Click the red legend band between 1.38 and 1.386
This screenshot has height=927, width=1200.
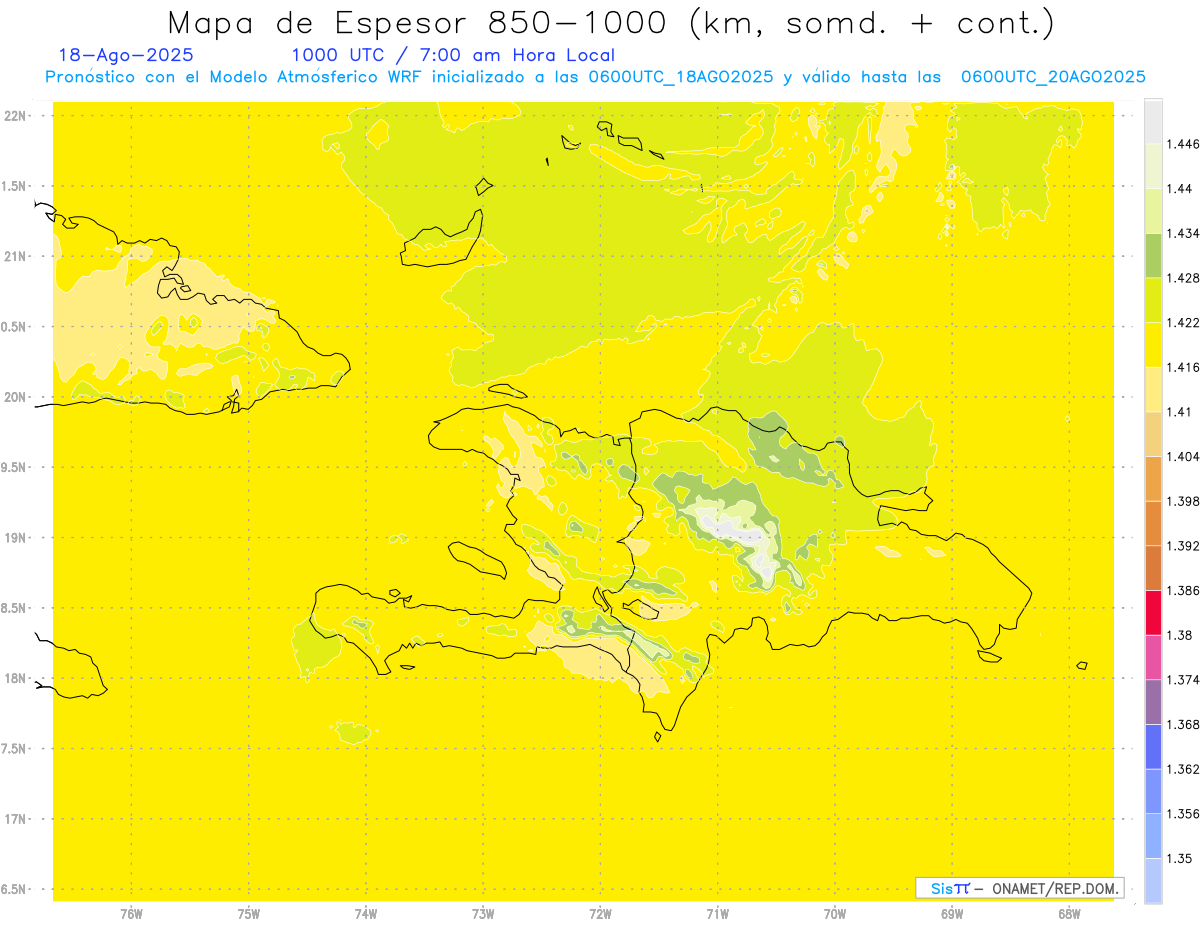[1153, 612]
